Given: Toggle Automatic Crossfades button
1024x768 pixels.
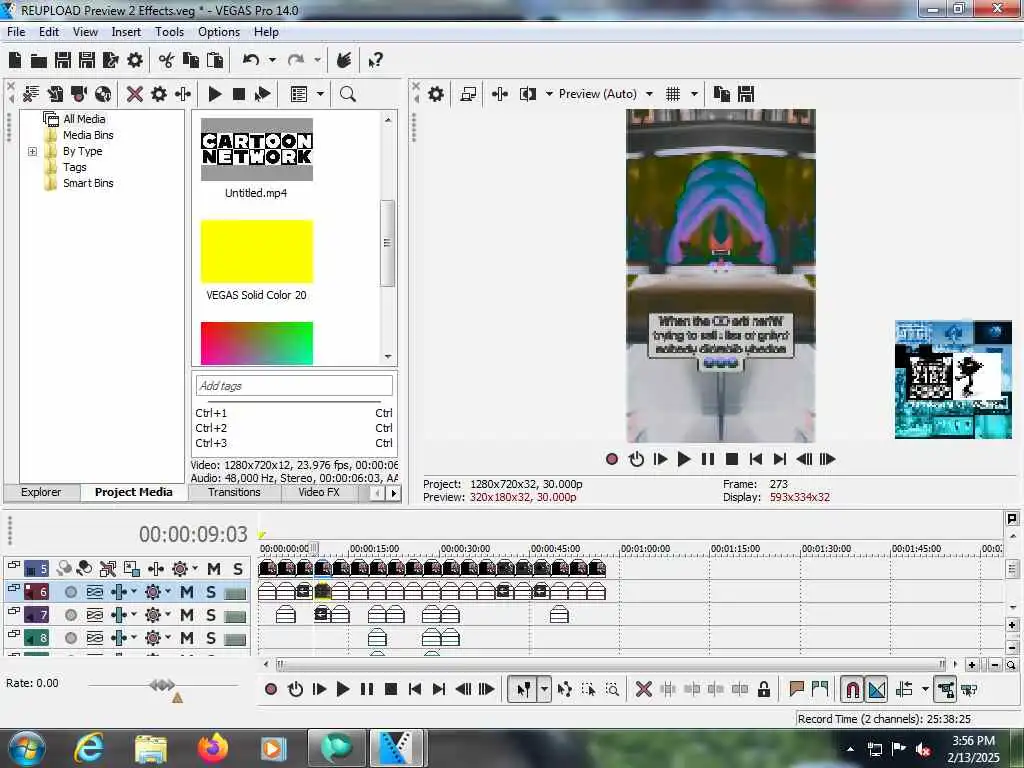Looking at the screenshot, I should pos(876,689).
